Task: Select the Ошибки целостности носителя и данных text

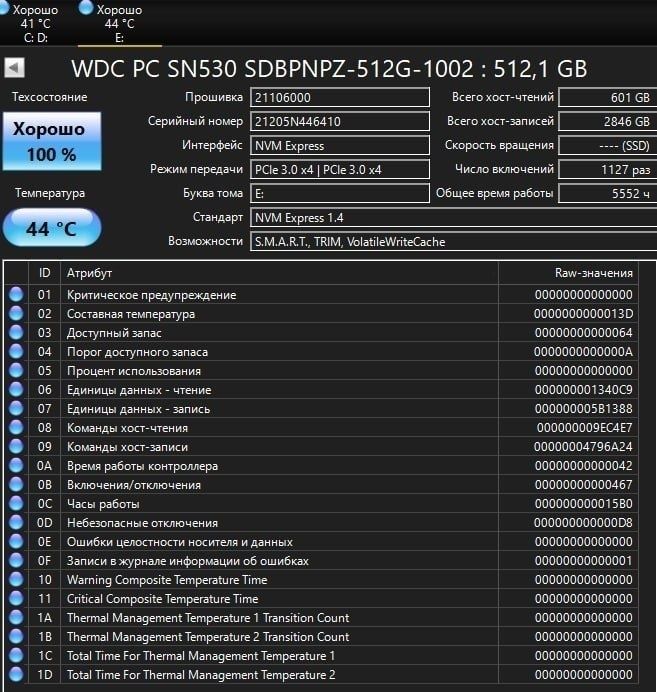Action: click(180, 542)
